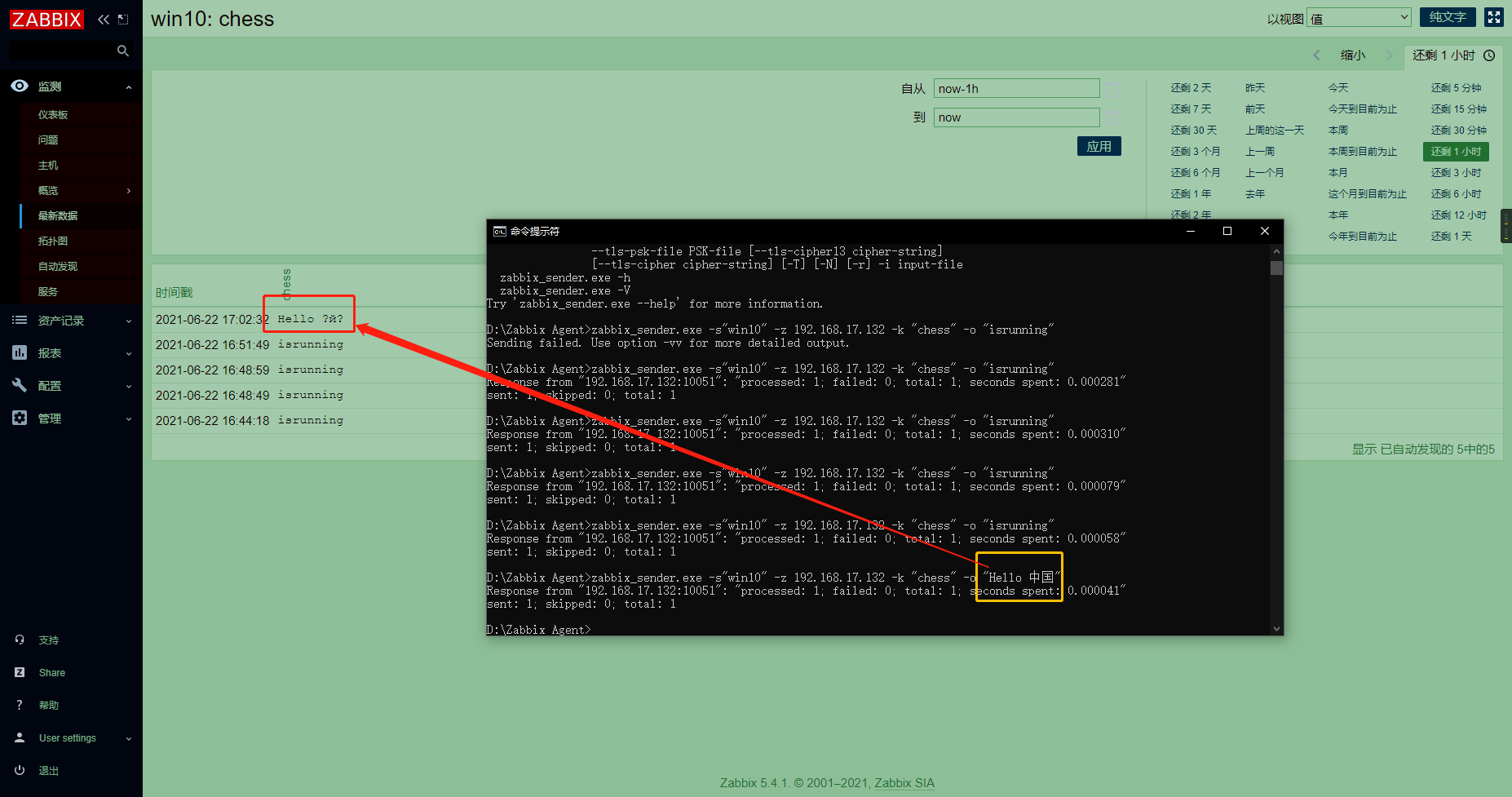Image resolution: width=1512 pixels, height=797 pixels.
Task: Select the 上一个月 time range
Action: click(1265, 173)
